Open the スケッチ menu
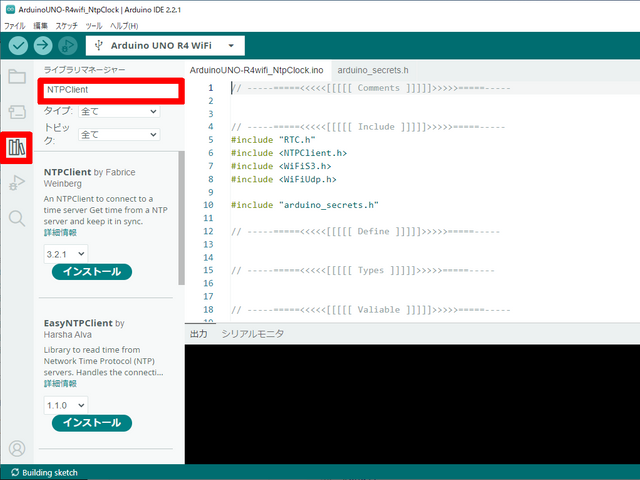 [x=66, y=25]
